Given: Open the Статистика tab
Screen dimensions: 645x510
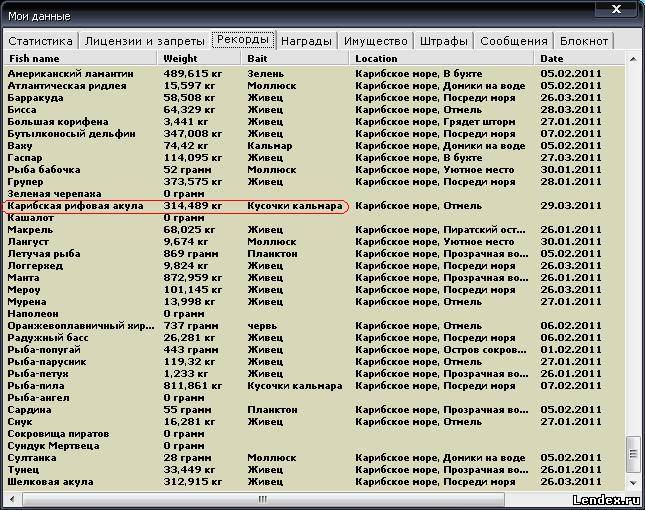Looking at the screenshot, I should (41, 41).
